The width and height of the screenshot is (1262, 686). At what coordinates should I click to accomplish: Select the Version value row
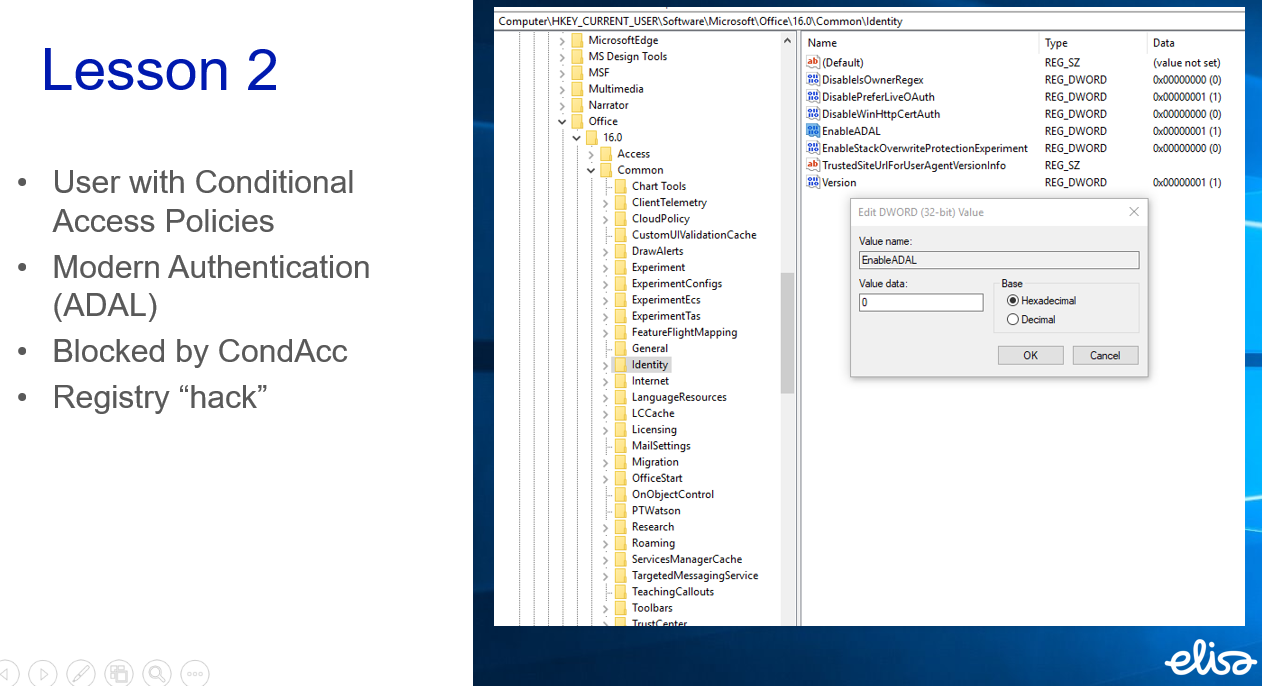click(840, 182)
